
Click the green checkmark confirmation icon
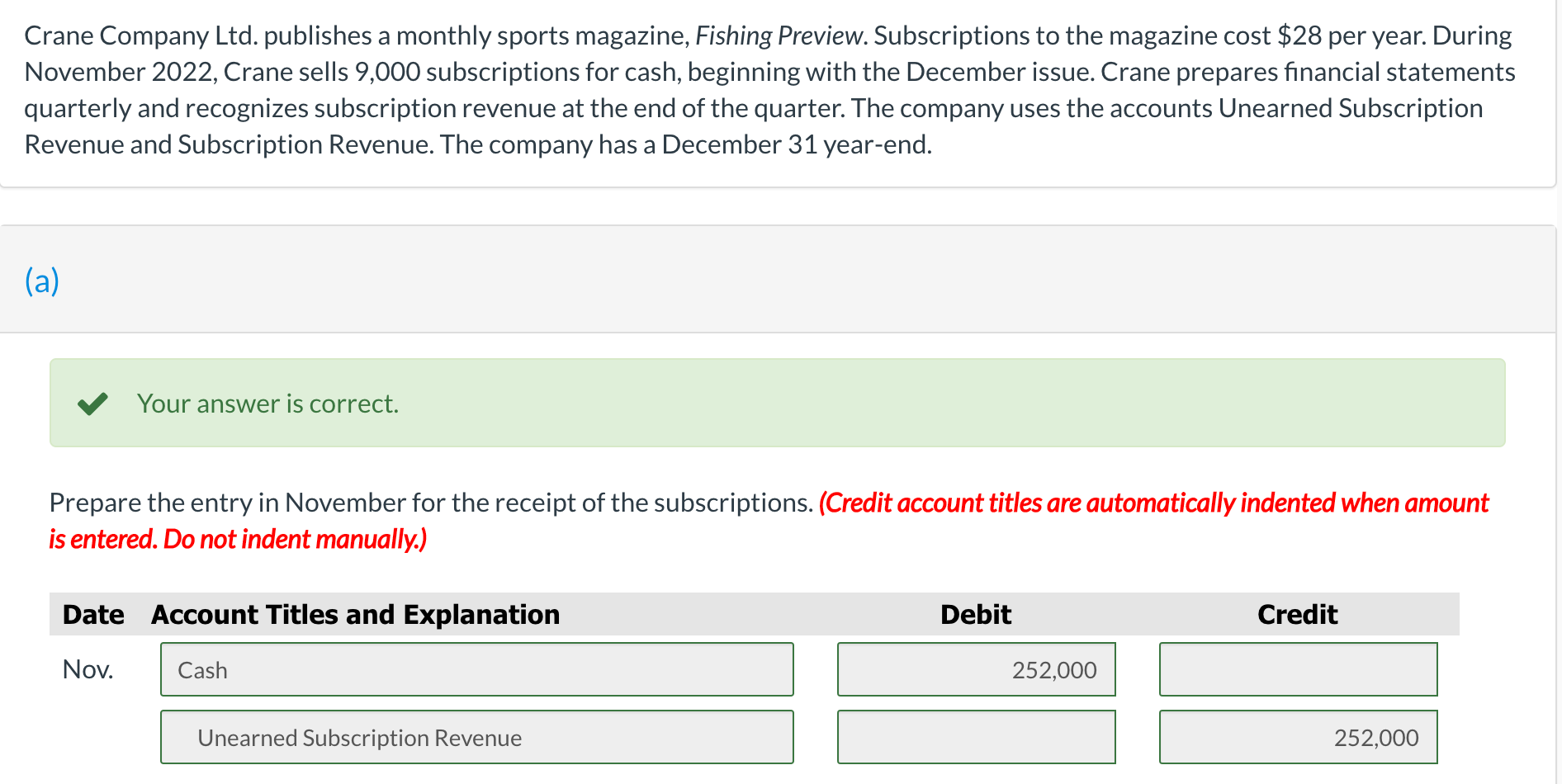(x=93, y=404)
